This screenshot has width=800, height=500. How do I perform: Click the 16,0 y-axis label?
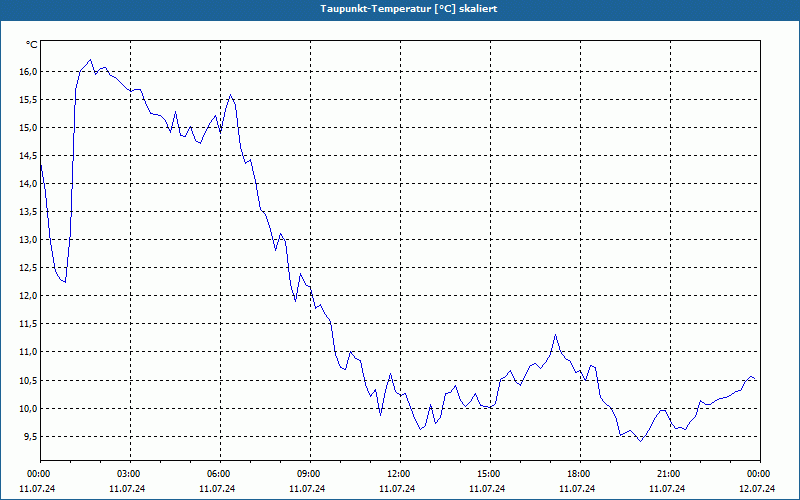pos(29,71)
